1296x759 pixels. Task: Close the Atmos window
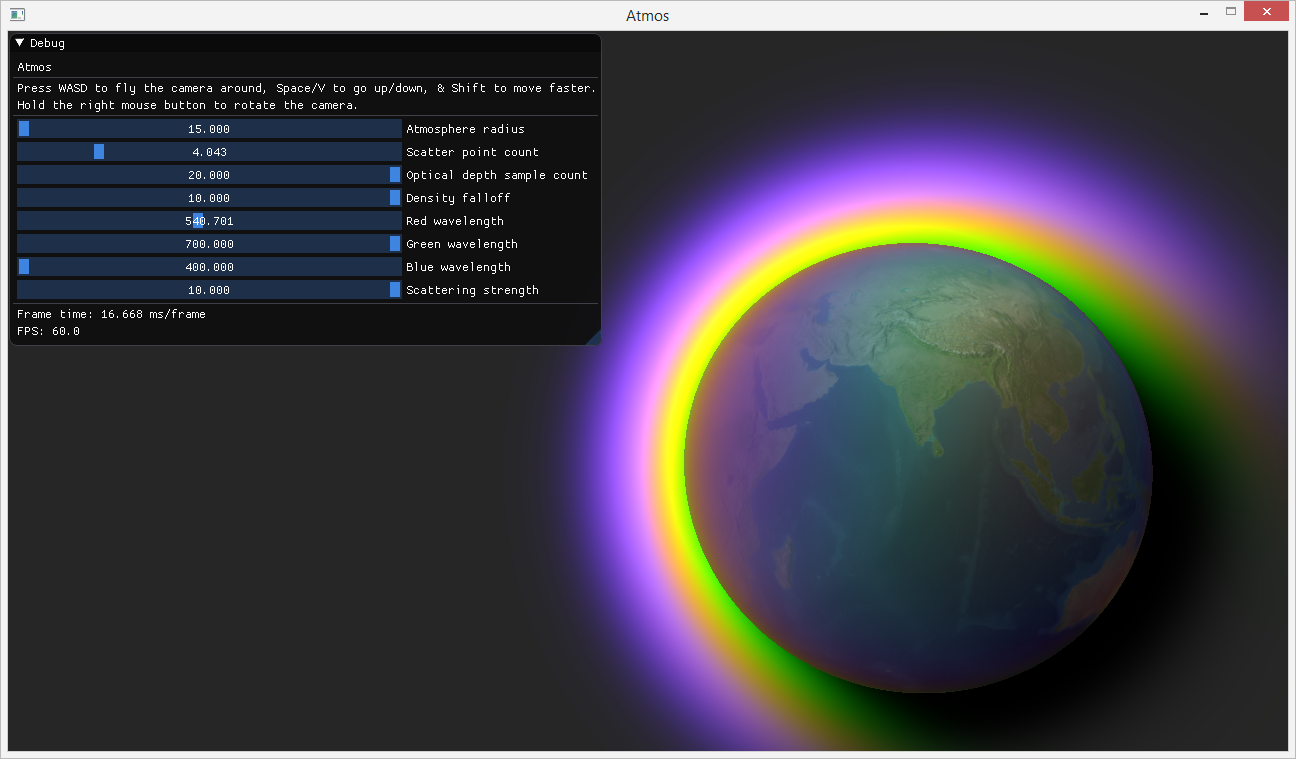coord(1267,12)
